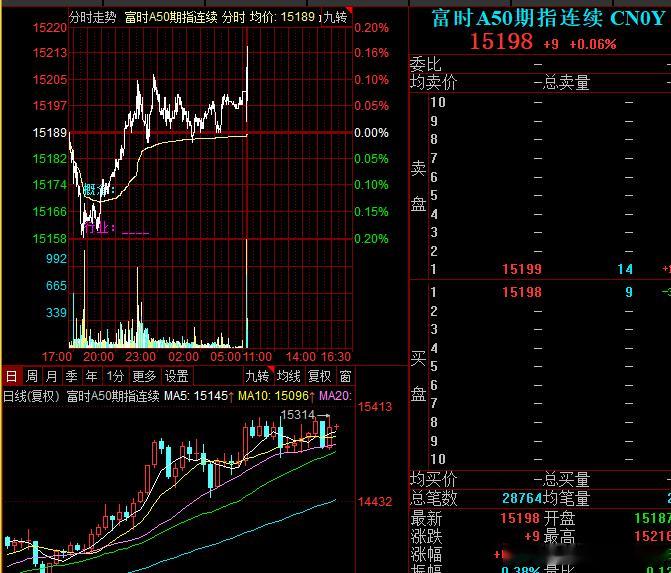
Task: Click the 992 volume axis label
Action: (56, 258)
